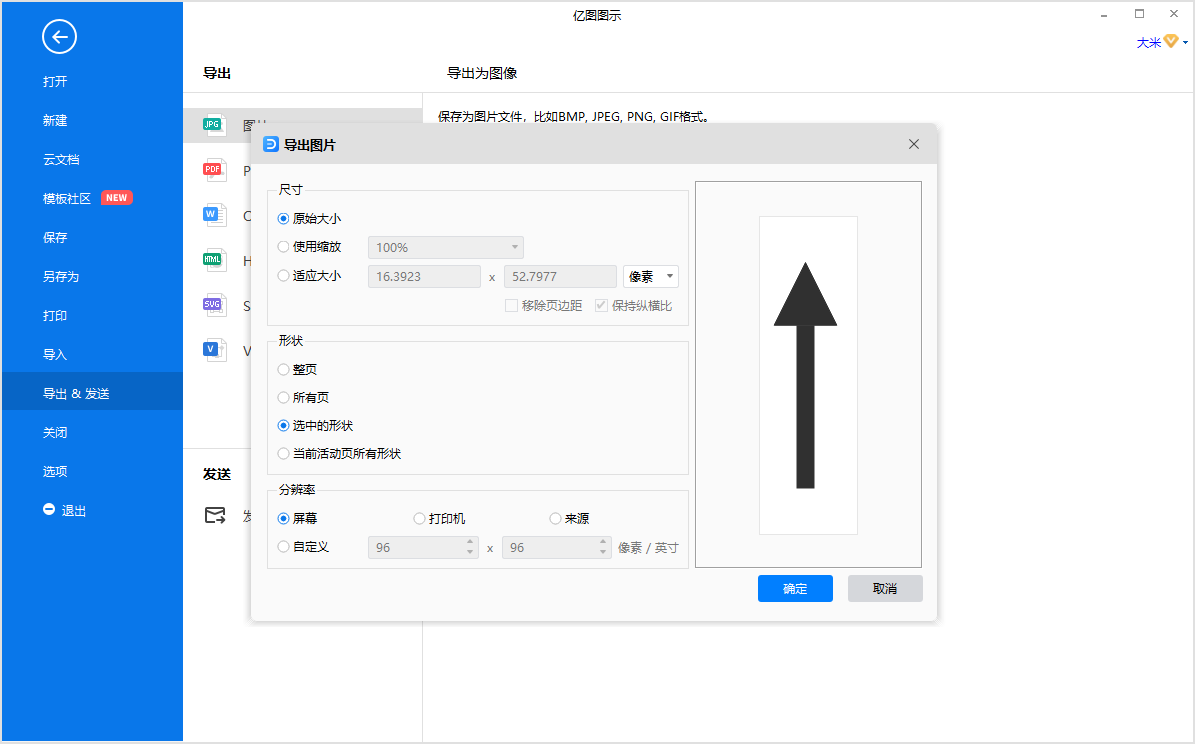This screenshot has width=1195, height=744.
Task: Open the 打开 menu item
Action: click(x=55, y=82)
